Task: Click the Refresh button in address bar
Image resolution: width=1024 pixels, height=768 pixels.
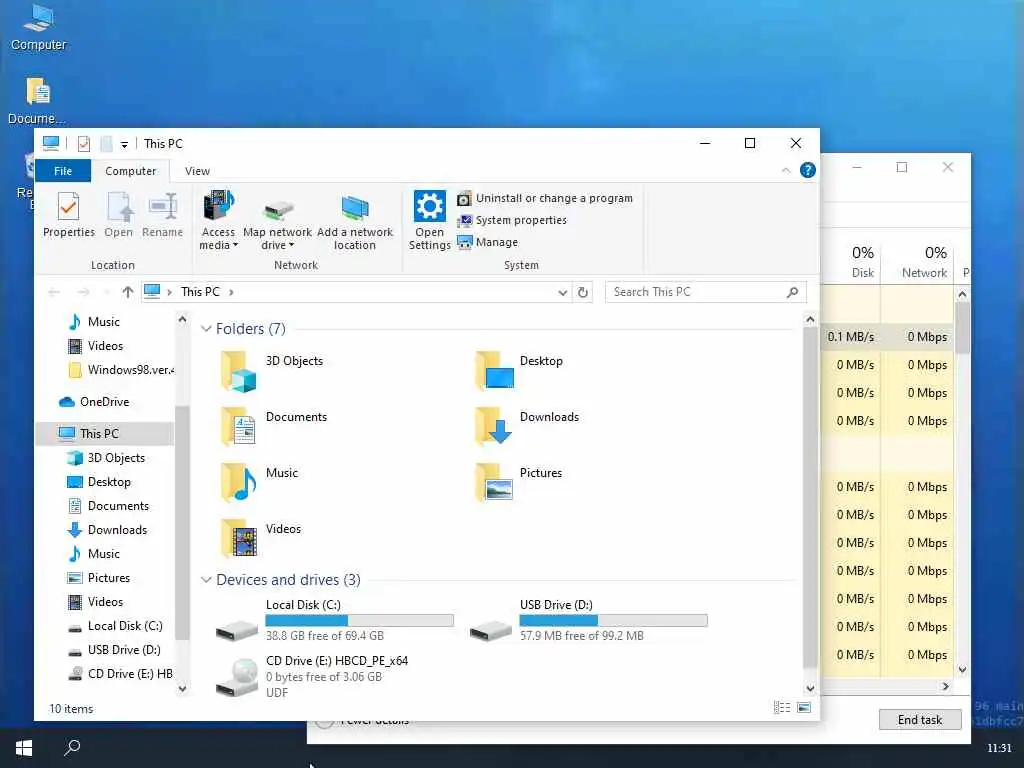Action: click(x=583, y=293)
